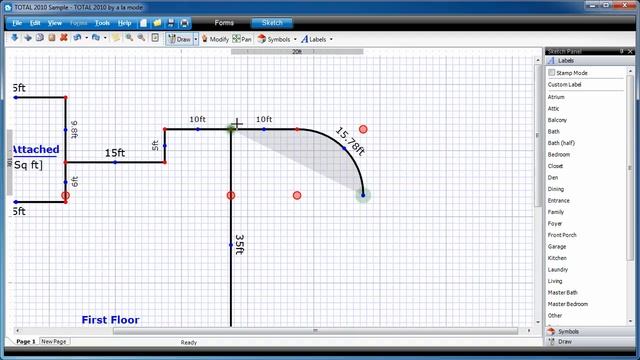The image size is (640, 360).
Task: Click the blue down-arrow toolbar icon
Action: pyautogui.click(x=15, y=38)
